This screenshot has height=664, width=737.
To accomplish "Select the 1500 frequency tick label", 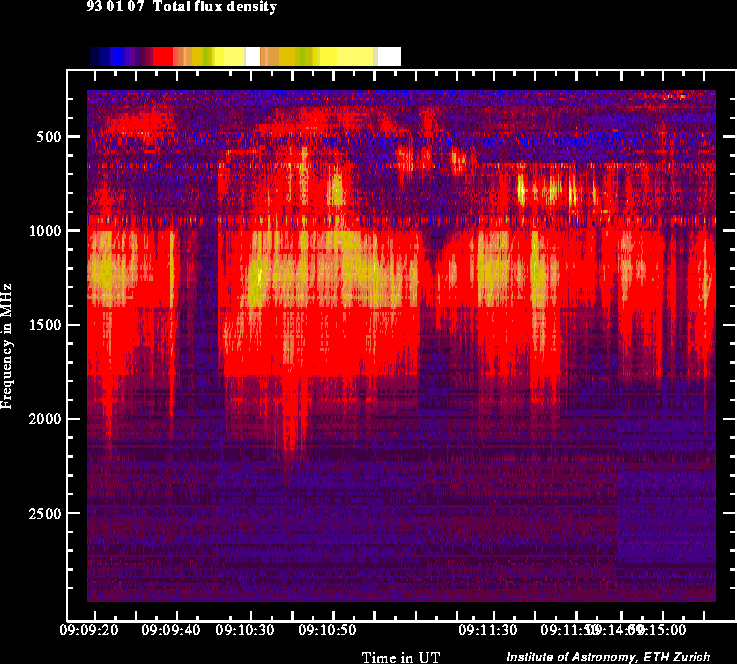I will coord(45,325).
